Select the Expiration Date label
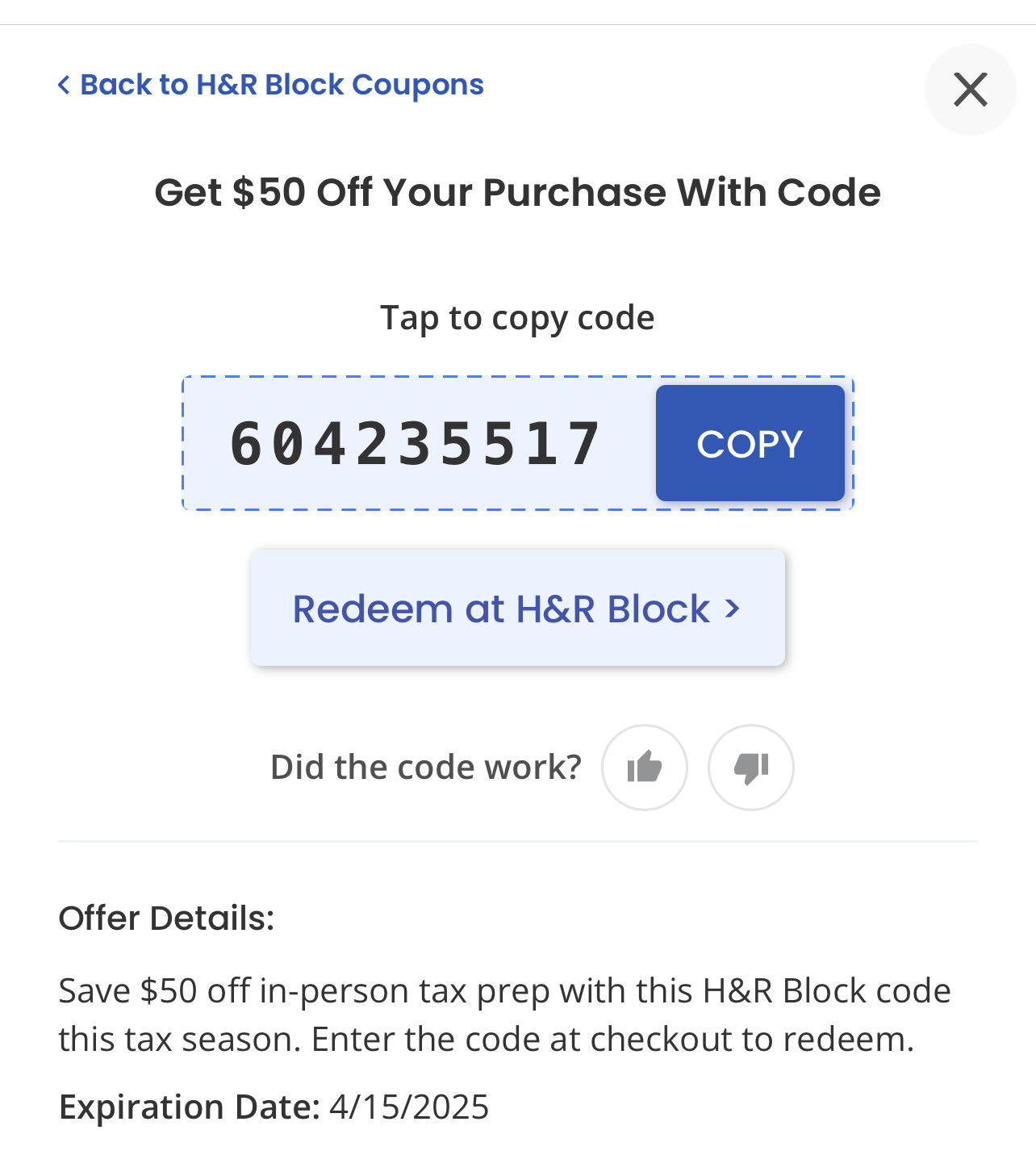 (x=190, y=1107)
